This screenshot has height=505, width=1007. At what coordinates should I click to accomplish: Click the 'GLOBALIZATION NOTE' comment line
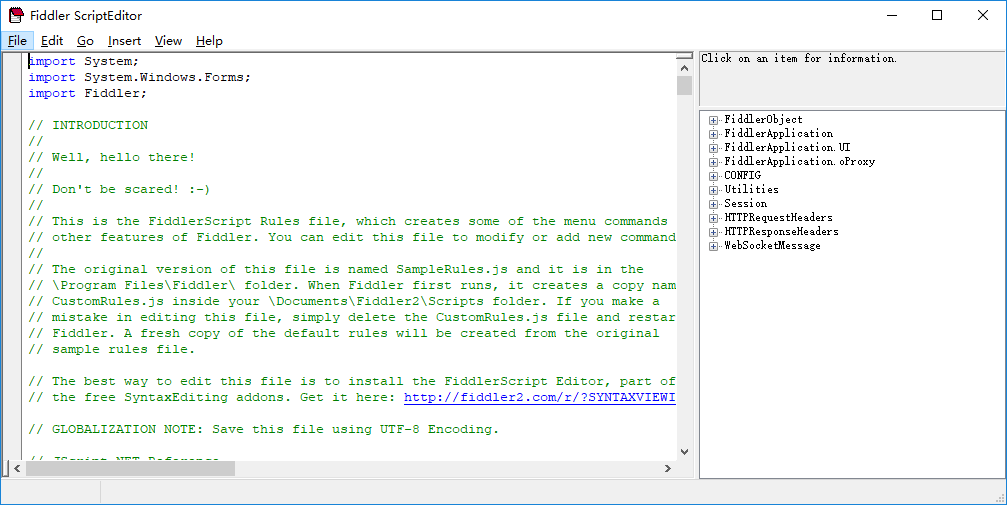point(263,430)
